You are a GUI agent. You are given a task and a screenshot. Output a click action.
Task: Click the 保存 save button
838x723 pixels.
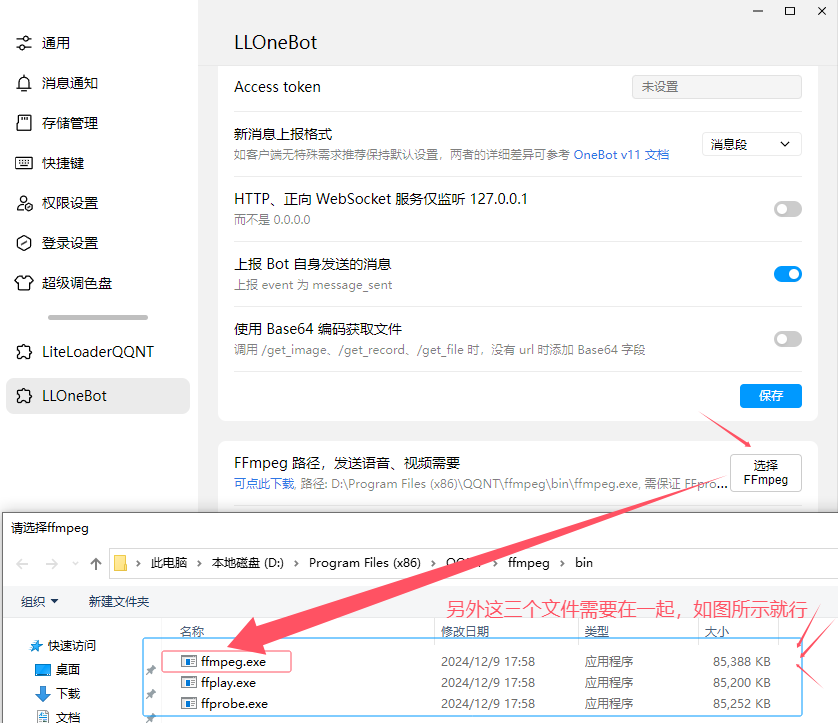coord(771,396)
